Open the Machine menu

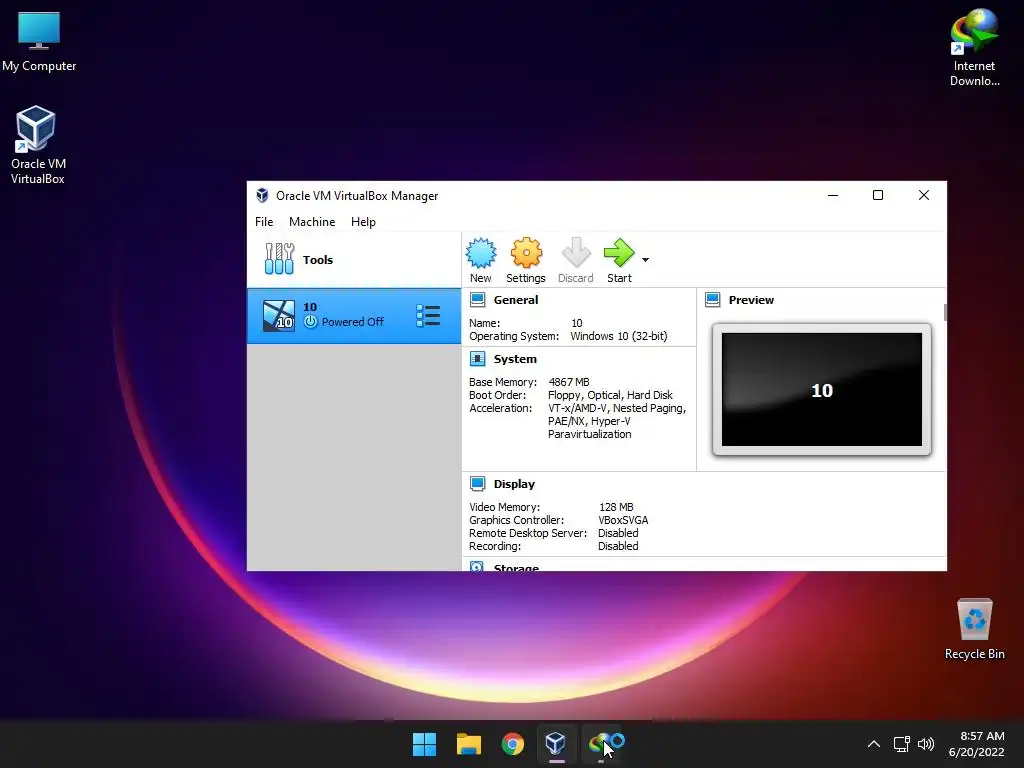[312, 222]
